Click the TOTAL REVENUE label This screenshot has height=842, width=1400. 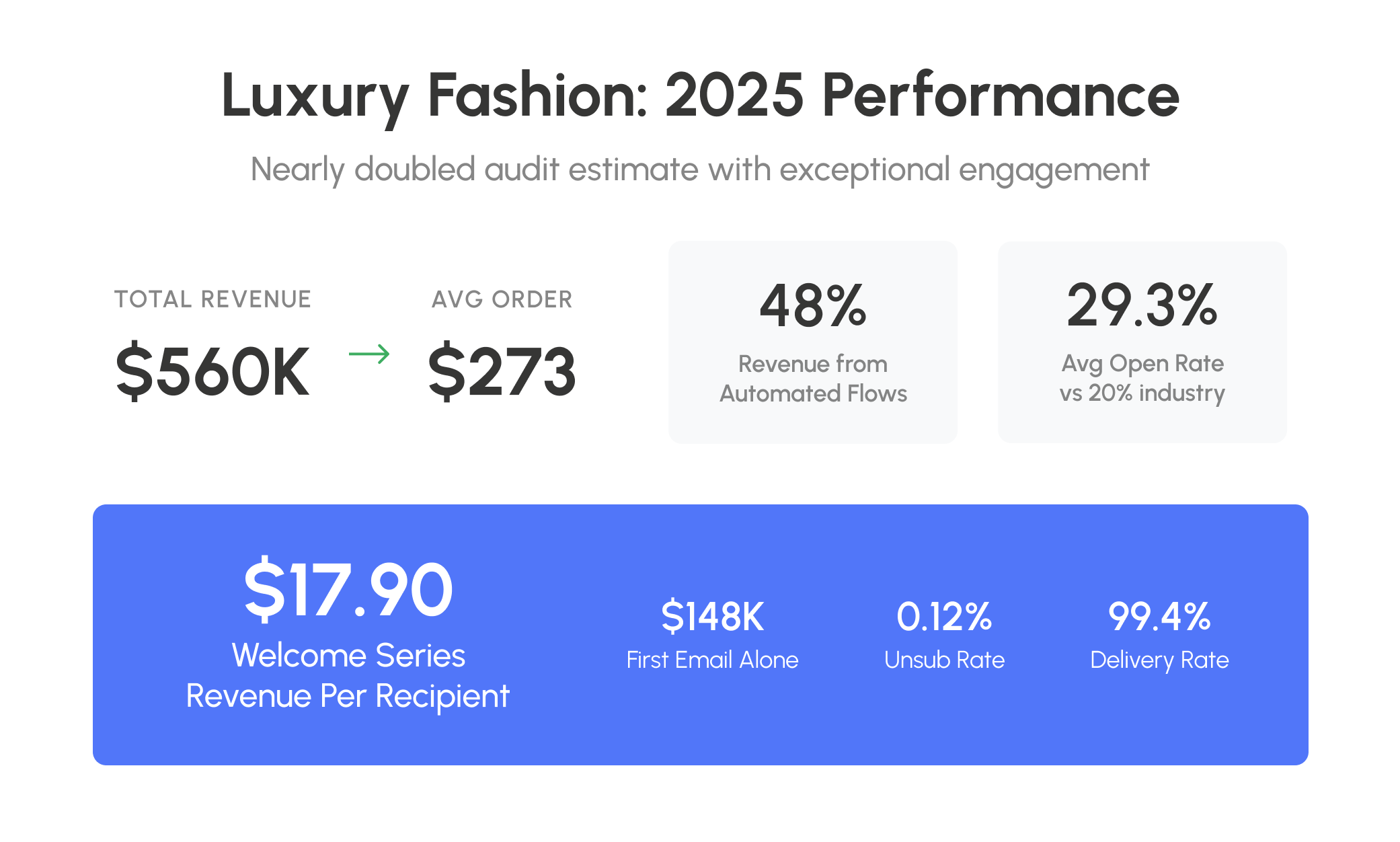tap(212, 299)
